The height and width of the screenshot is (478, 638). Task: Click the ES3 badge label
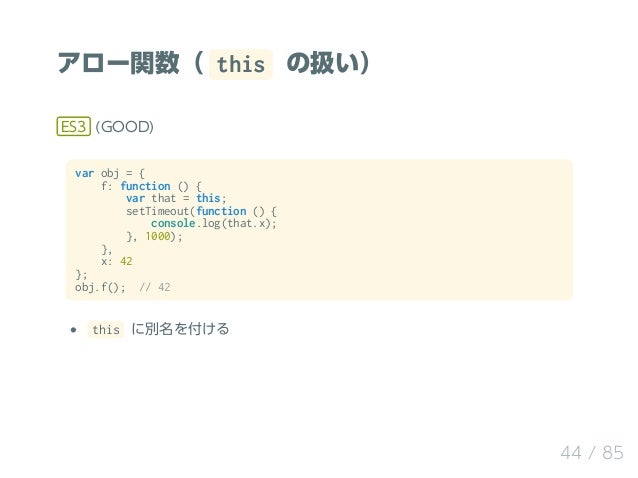point(73,127)
